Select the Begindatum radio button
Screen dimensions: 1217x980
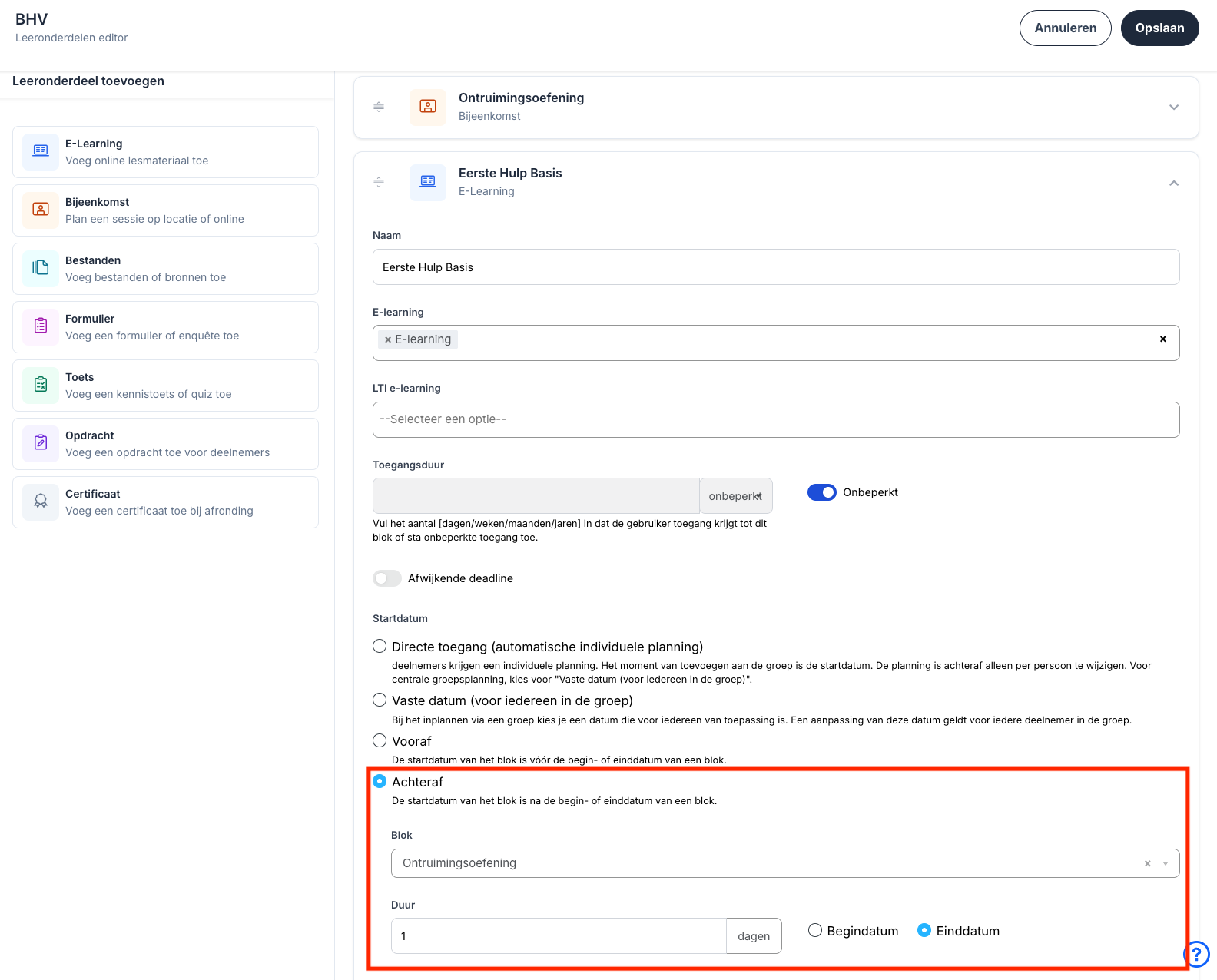[x=815, y=931]
